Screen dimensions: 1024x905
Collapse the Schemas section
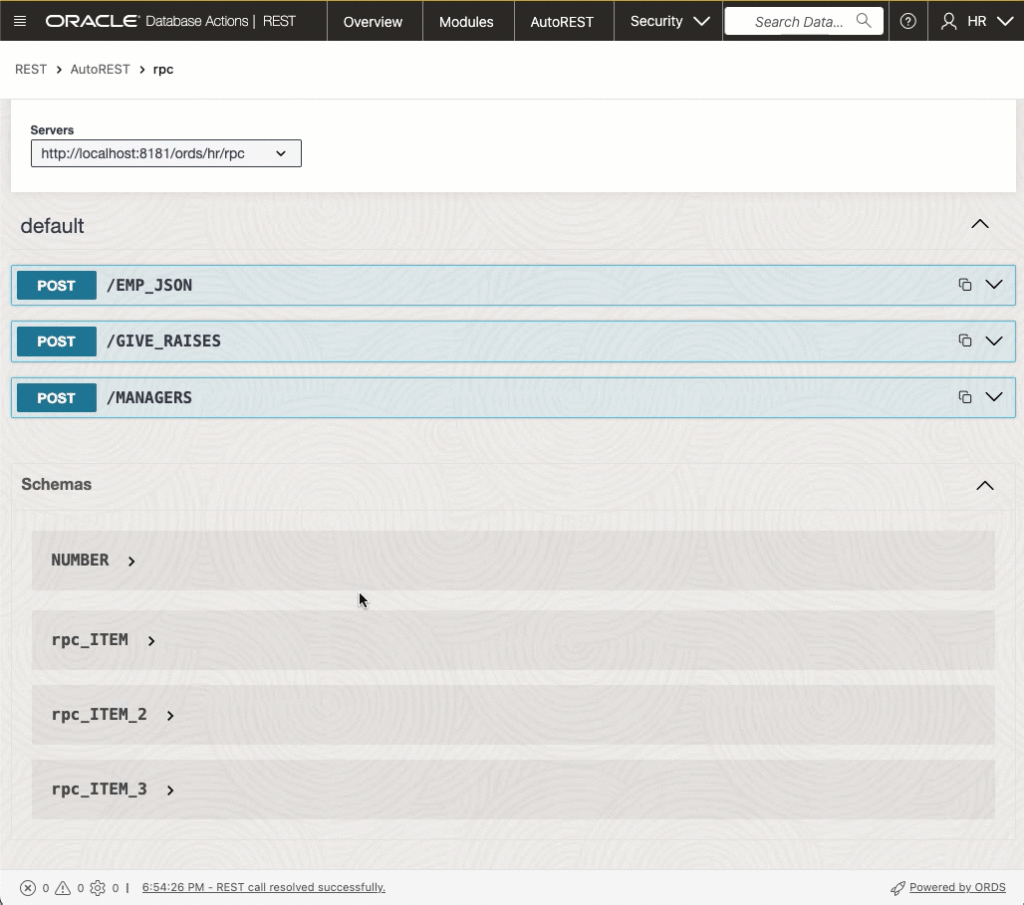[x=985, y=486]
